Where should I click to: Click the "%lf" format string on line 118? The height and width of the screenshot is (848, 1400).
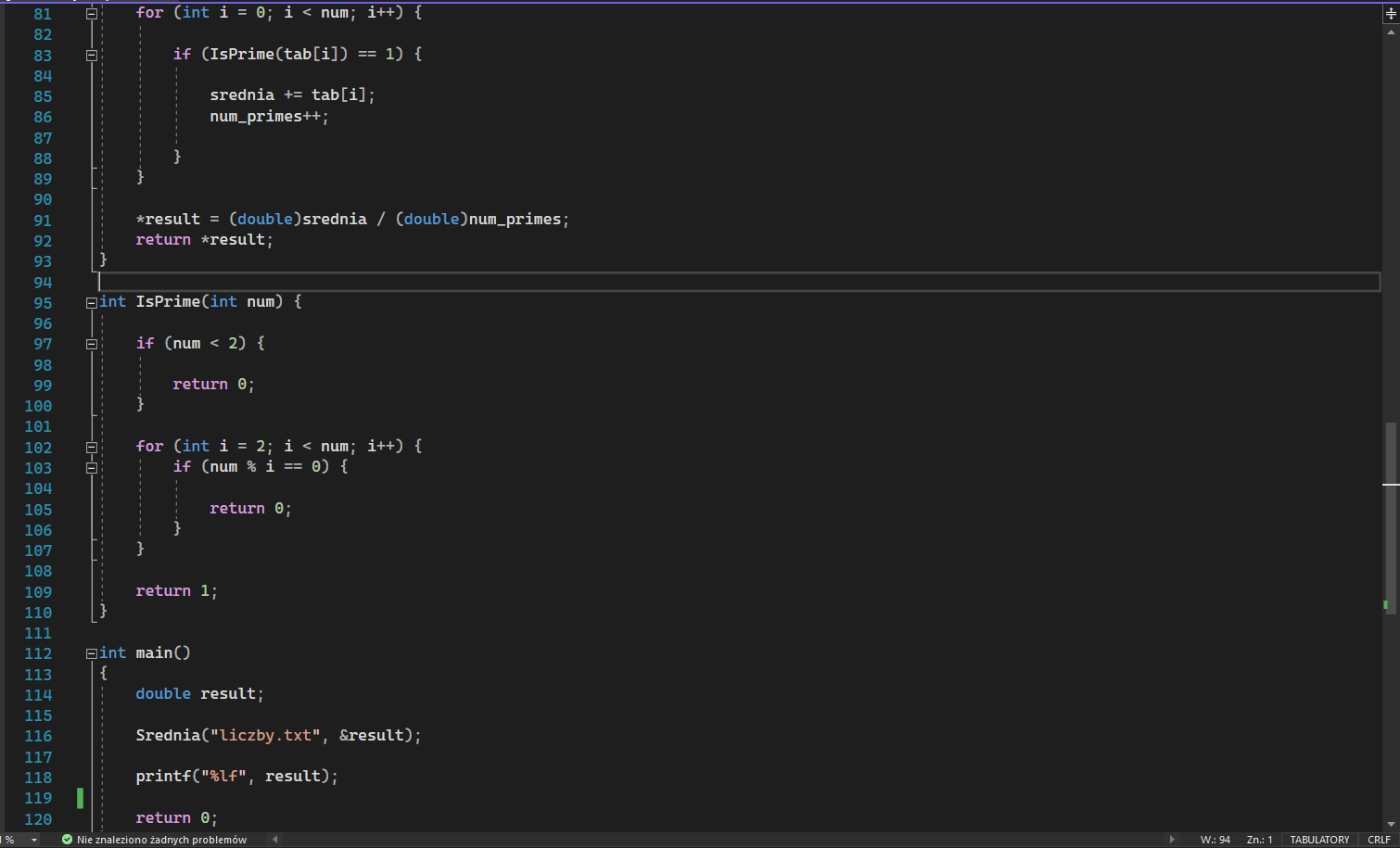pos(223,776)
